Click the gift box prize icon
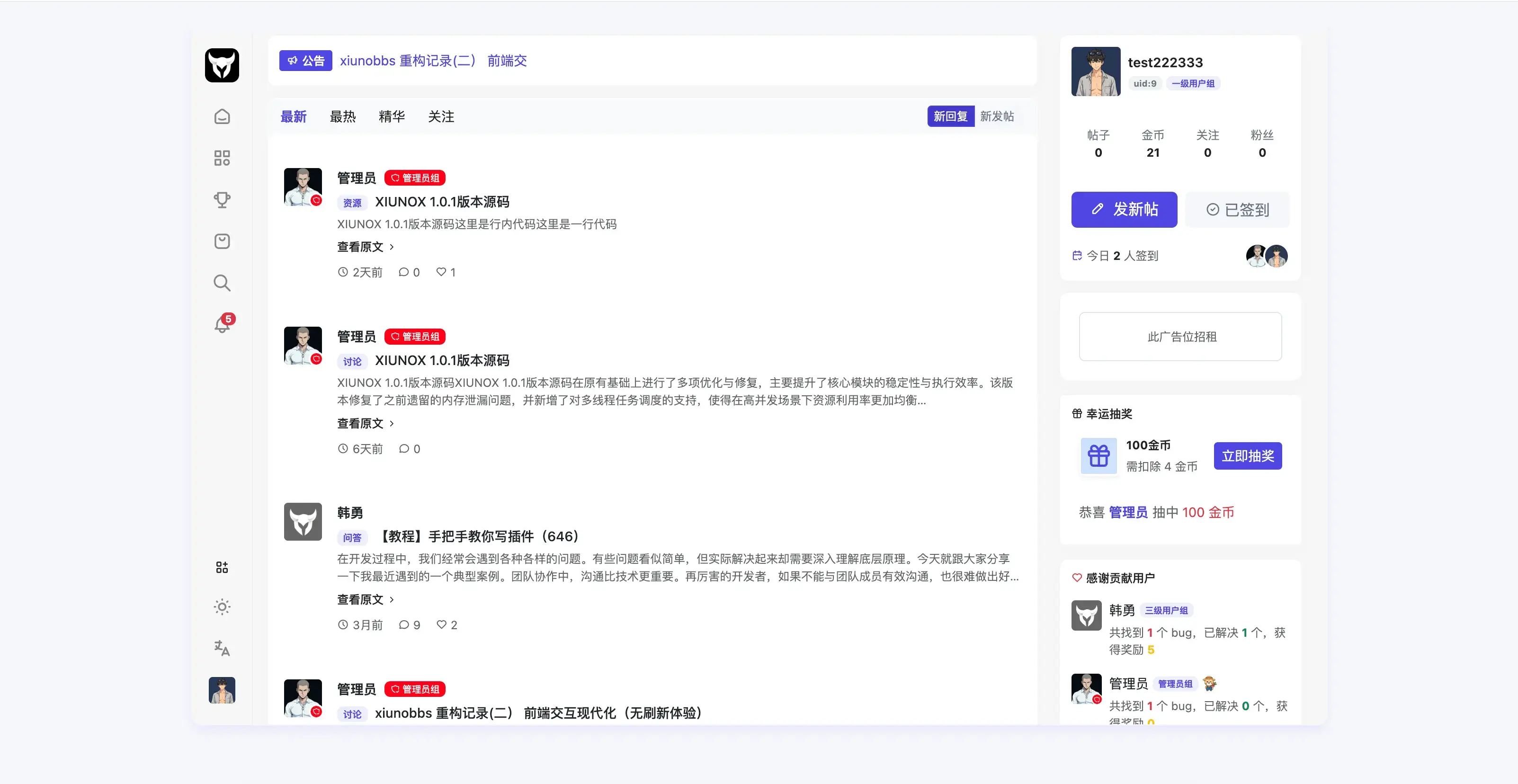Image resolution: width=1518 pixels, height=784 pixels. click(x=1098, y=456)
